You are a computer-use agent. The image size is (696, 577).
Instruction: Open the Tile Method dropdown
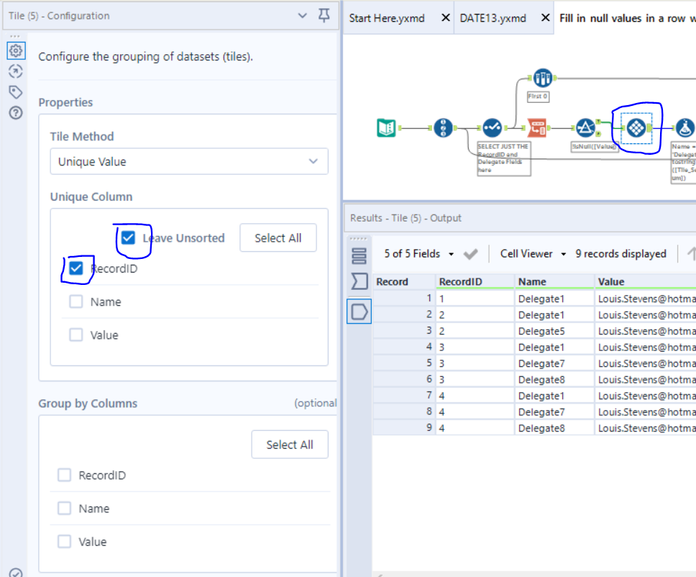click(x=189, y=162)
